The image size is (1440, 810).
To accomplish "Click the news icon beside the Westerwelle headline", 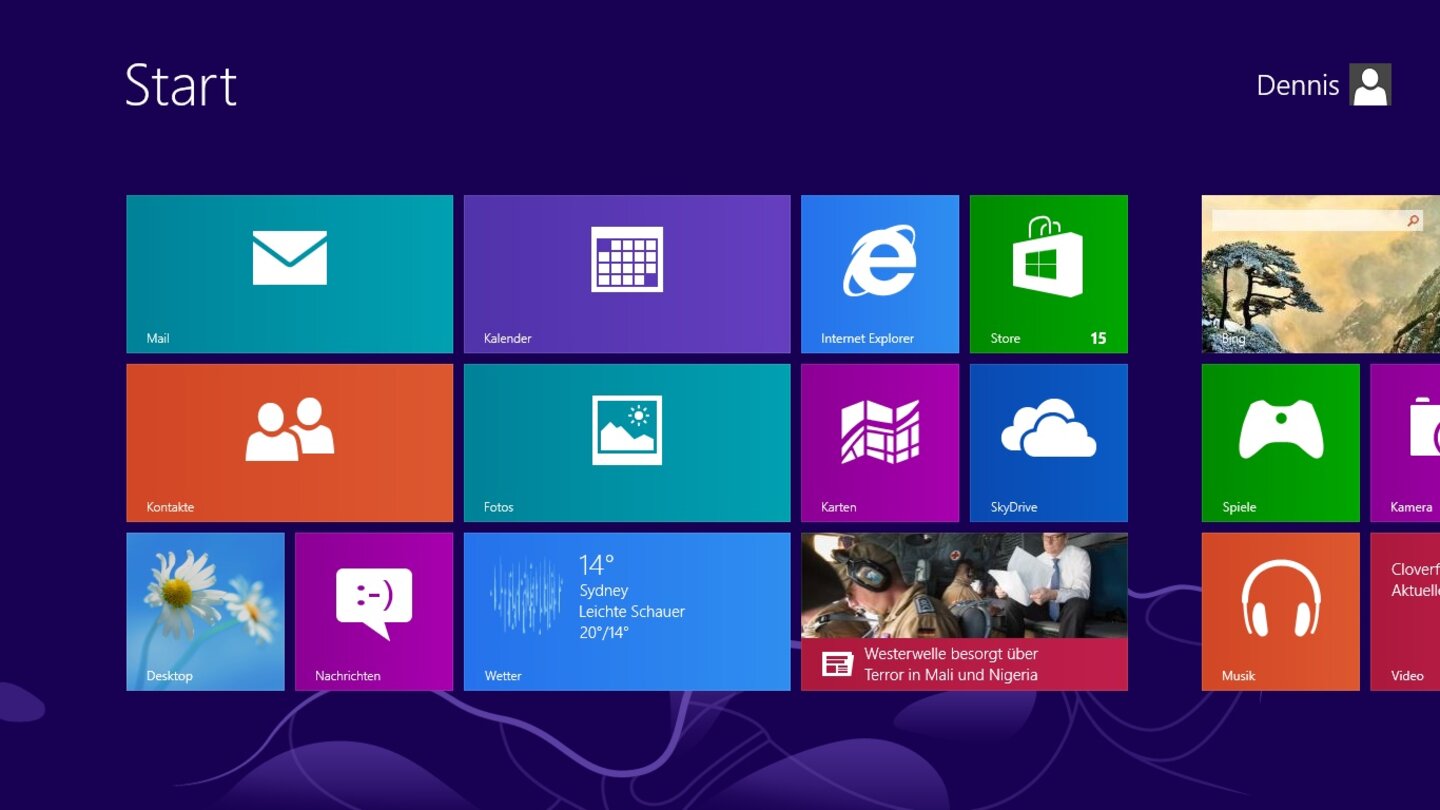I will pos(837,664).
